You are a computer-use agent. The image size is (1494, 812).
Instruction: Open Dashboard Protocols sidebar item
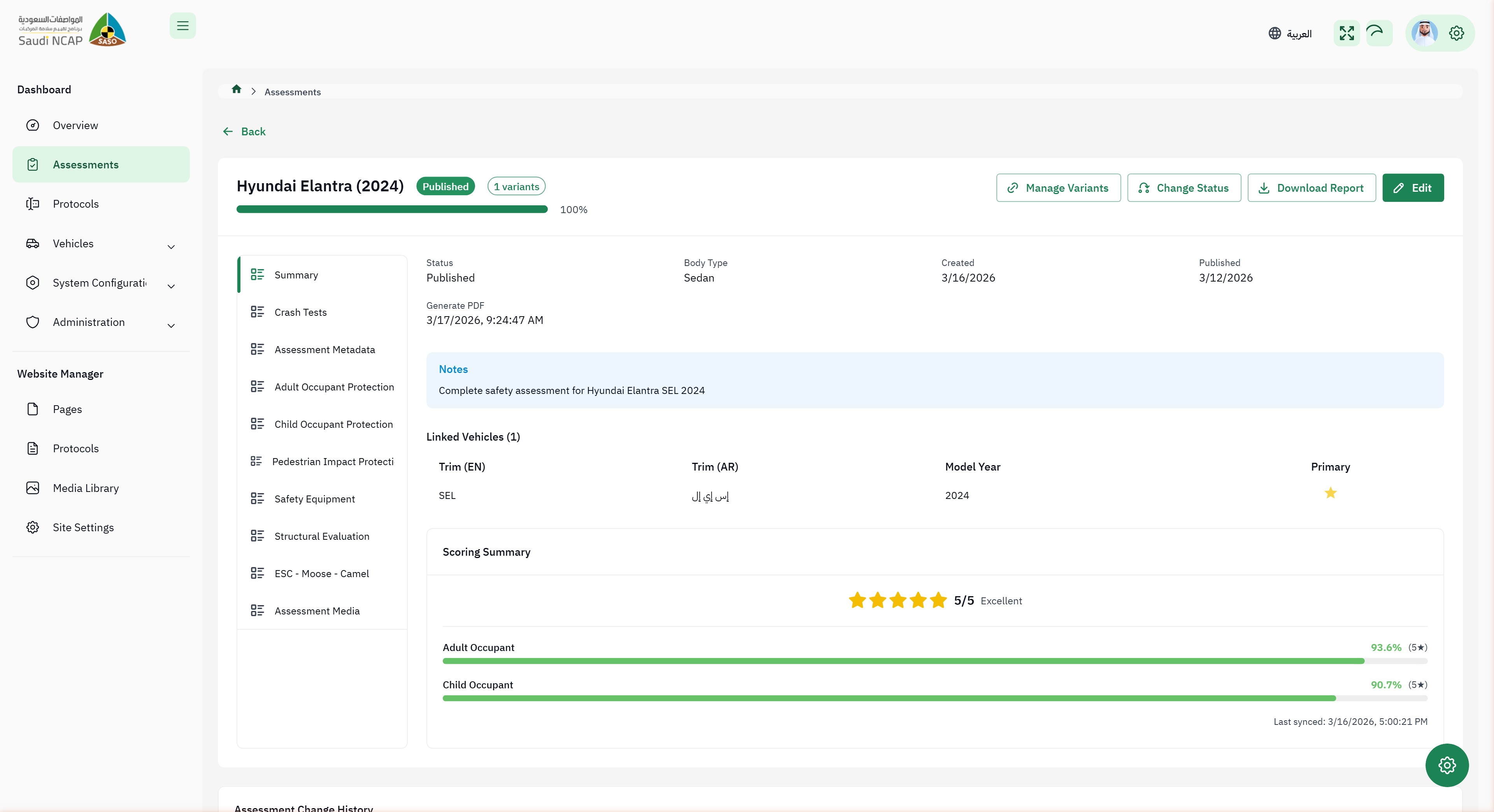click(101, 204)
